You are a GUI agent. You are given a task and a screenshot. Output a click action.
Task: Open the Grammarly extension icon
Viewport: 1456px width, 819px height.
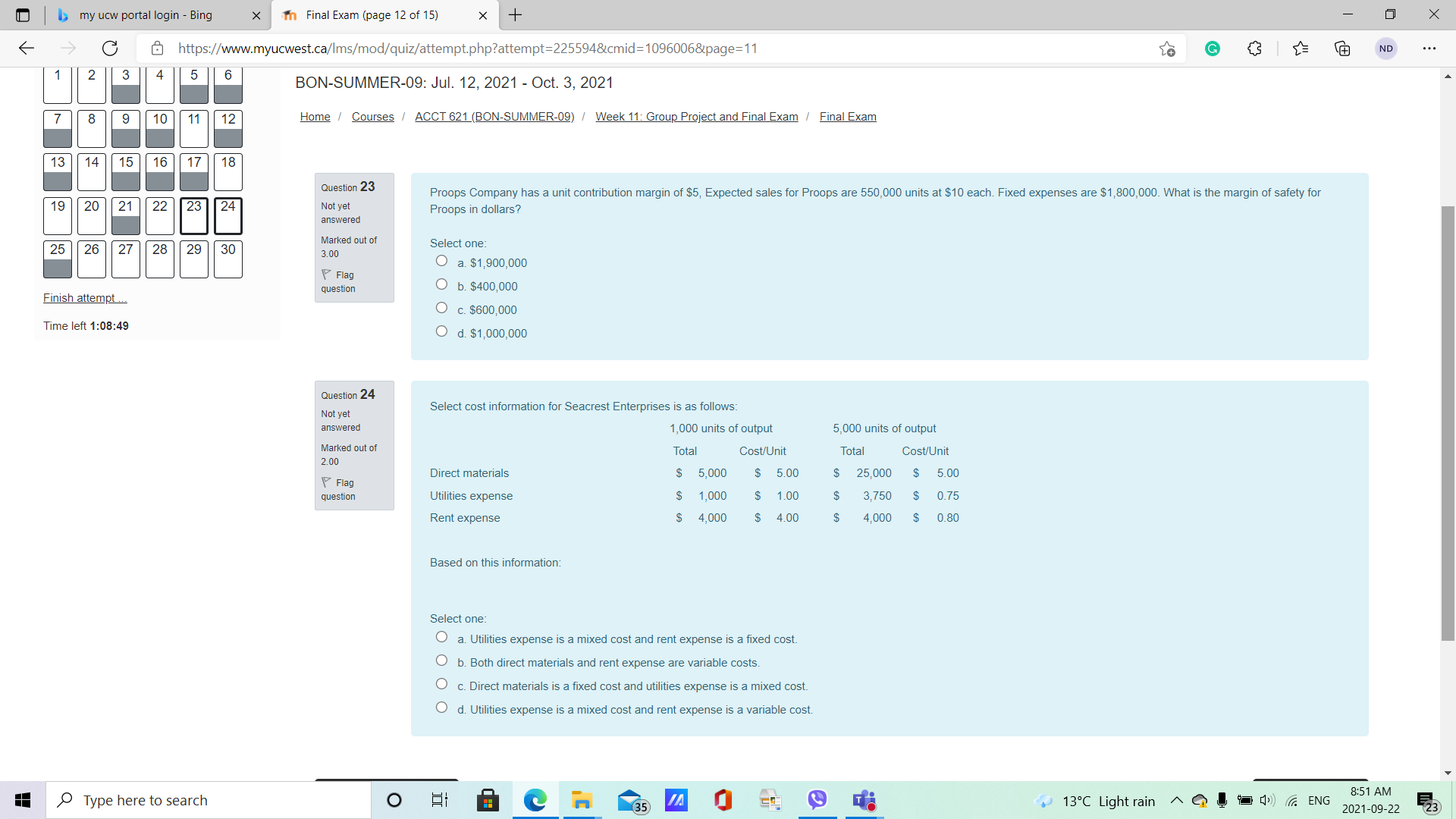tap(1213, 49)
